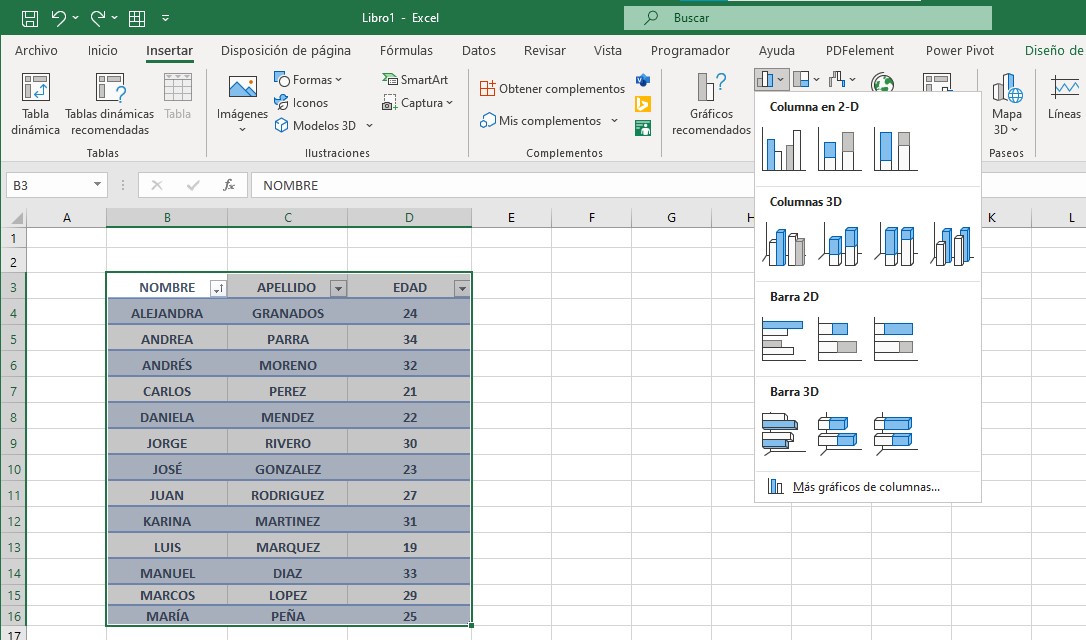Save the workbook from Quick Access toolbar
The width and height of the screenshot is (1086, 640).
point(28,17)
